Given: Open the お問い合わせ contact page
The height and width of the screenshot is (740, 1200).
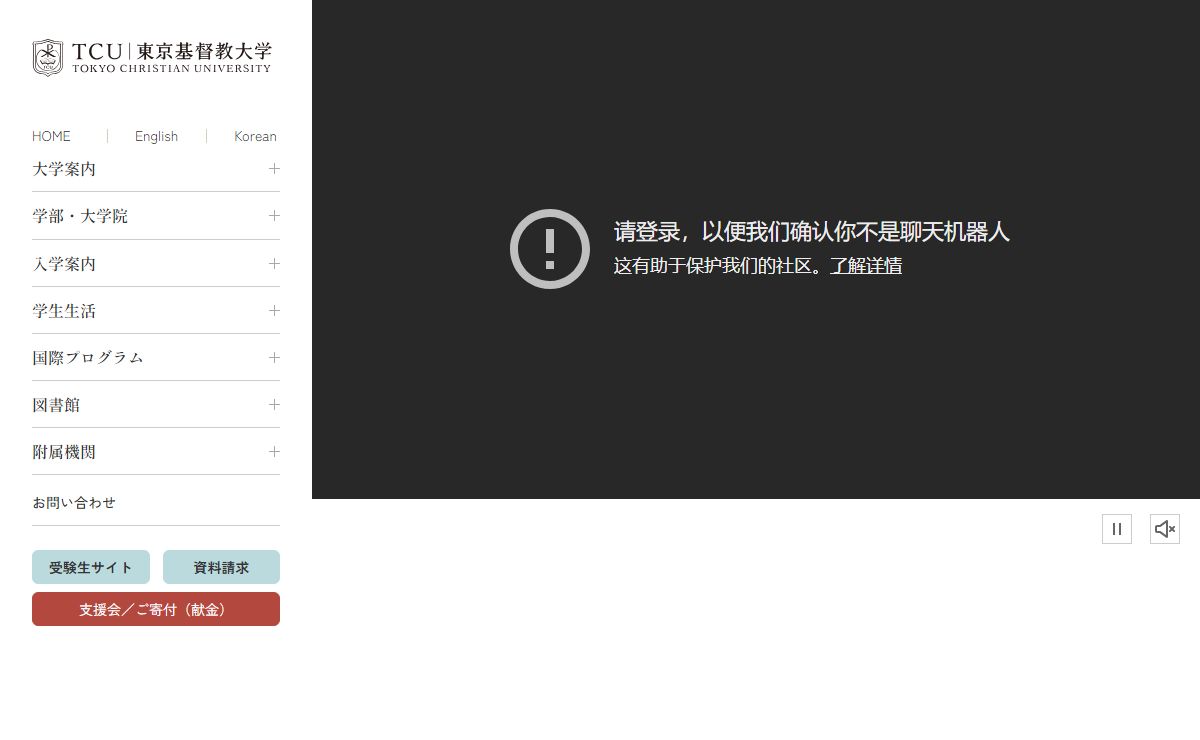Looking at the screenshot, I should click(x=74, y=503).
